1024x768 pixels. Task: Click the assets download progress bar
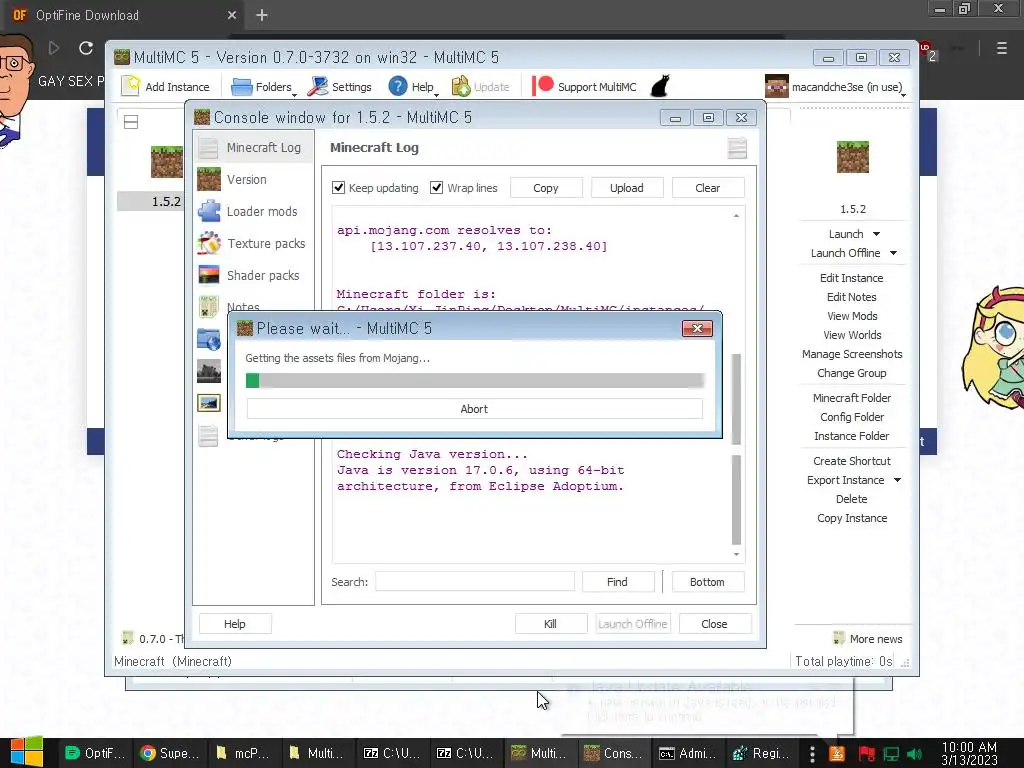click(x=475, y=381)
